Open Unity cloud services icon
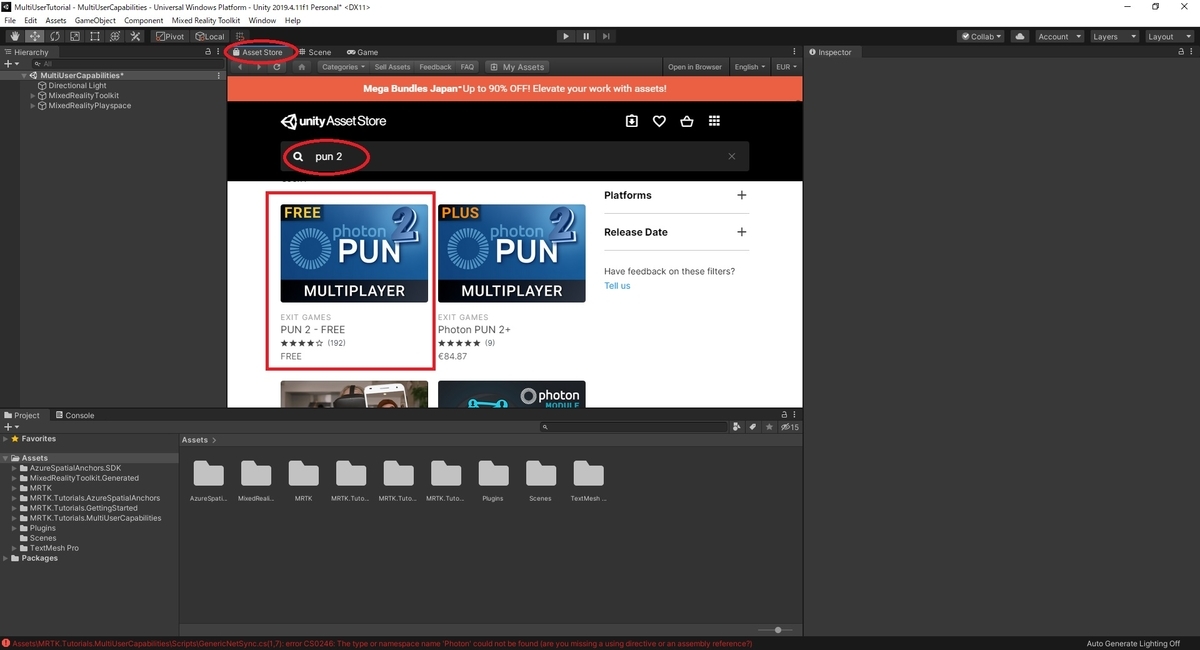1200x650 pixels. coord(1019,36)
